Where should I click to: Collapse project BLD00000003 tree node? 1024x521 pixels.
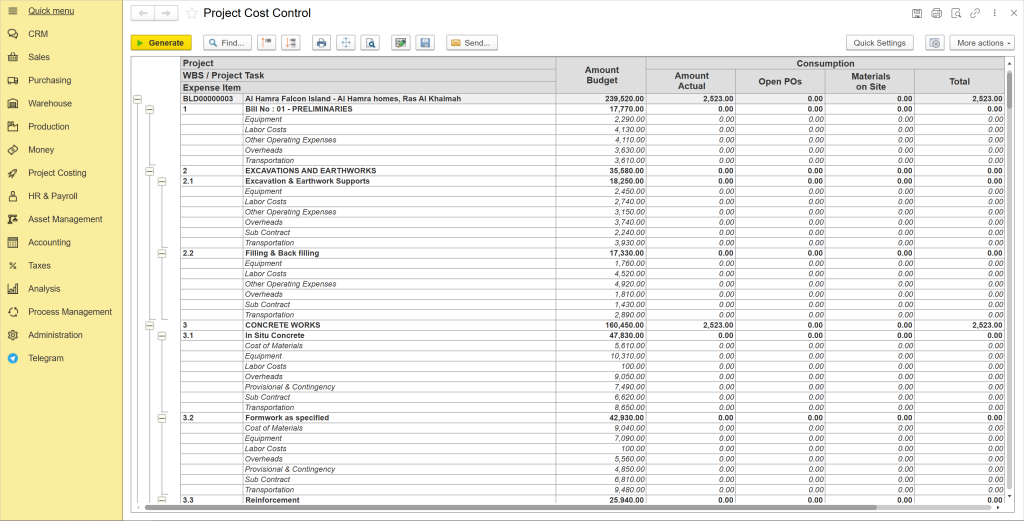pos(137,99)
